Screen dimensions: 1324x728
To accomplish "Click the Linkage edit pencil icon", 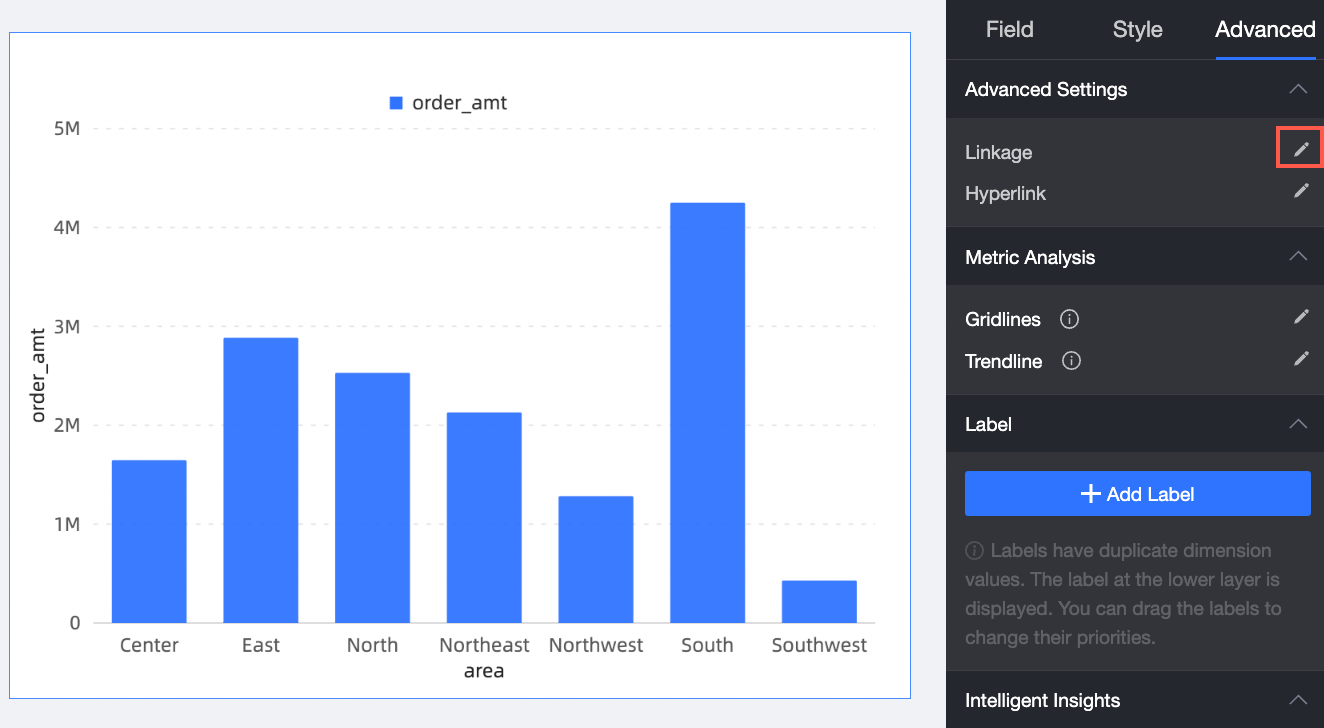I will 1300,150.
